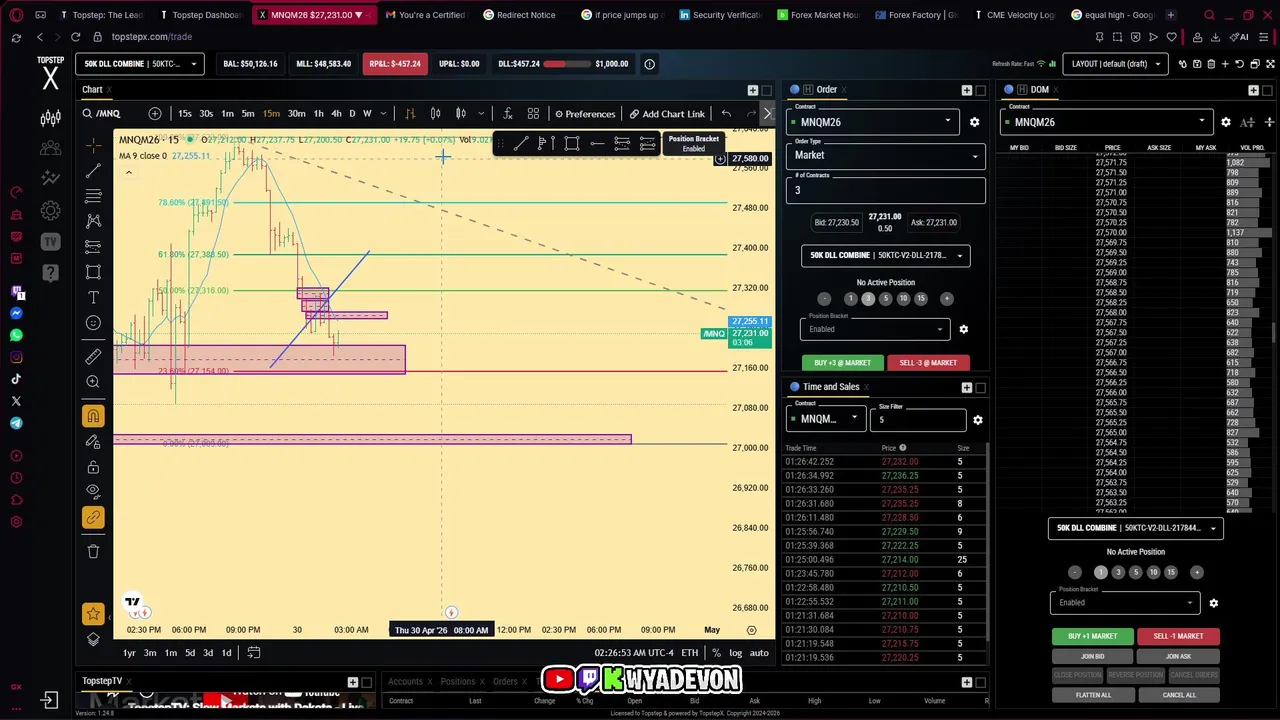The height and width of the screenshot is (720, 1280).
Task: Click Add Chart Link
Action: tap(667, 114)
